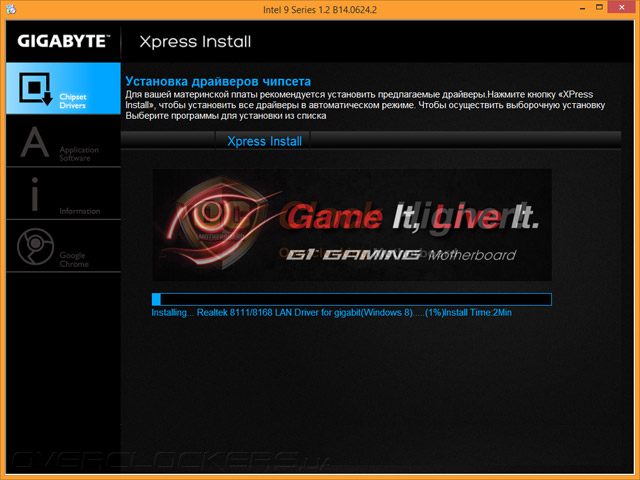Click the 'Xpress Install' header title
Screen dimensions: 640x480
coord(195,42)
